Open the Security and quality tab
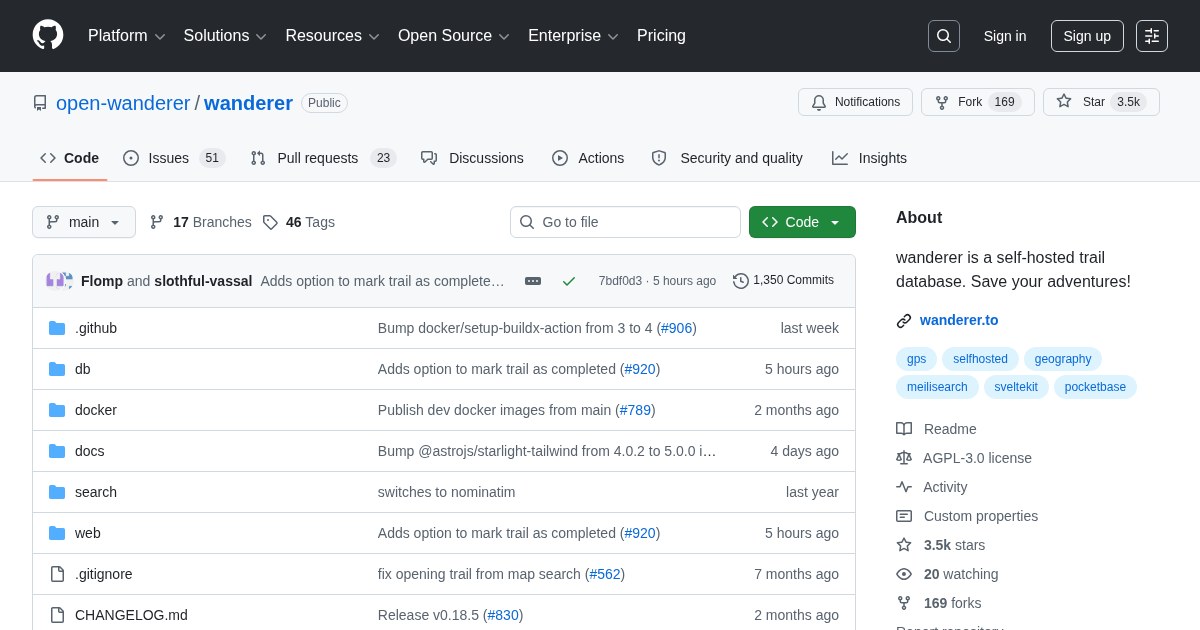Screen dimensions: 1200x630 pyautogui.click(x=727, y=158)
